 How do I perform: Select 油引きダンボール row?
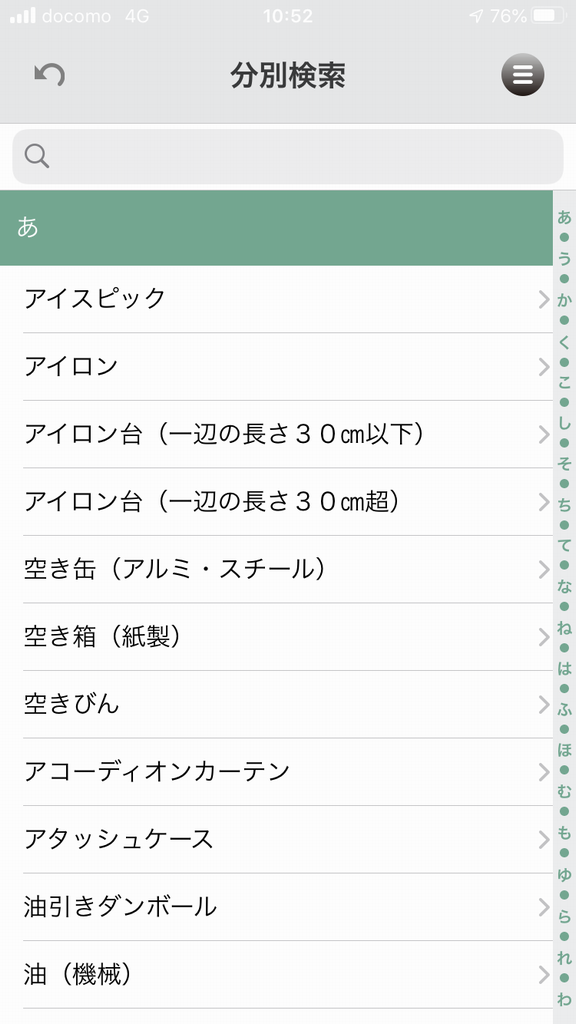tap(276, 907)
